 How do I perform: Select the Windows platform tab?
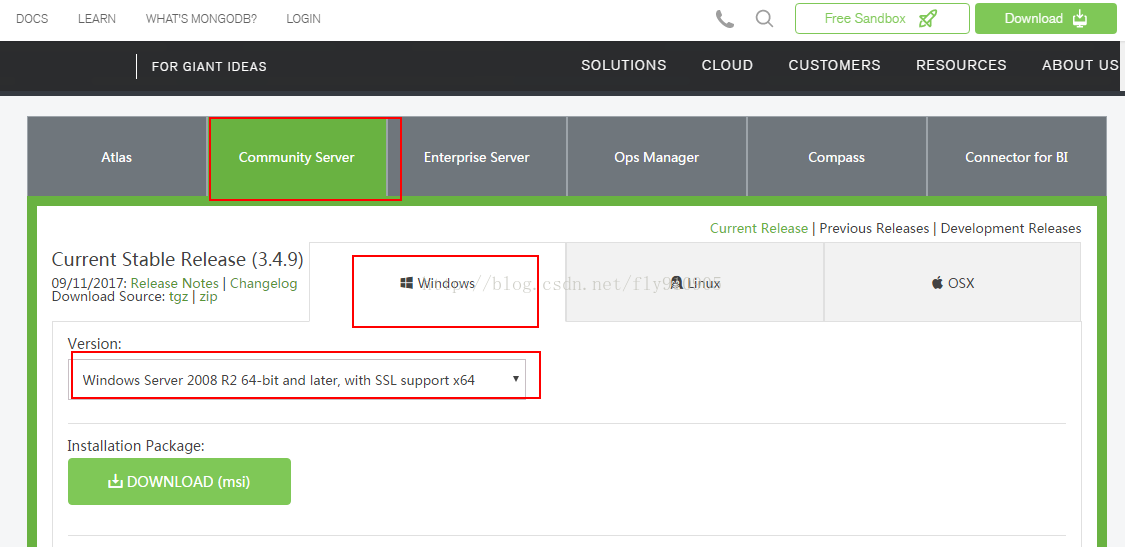pos(438,283)
